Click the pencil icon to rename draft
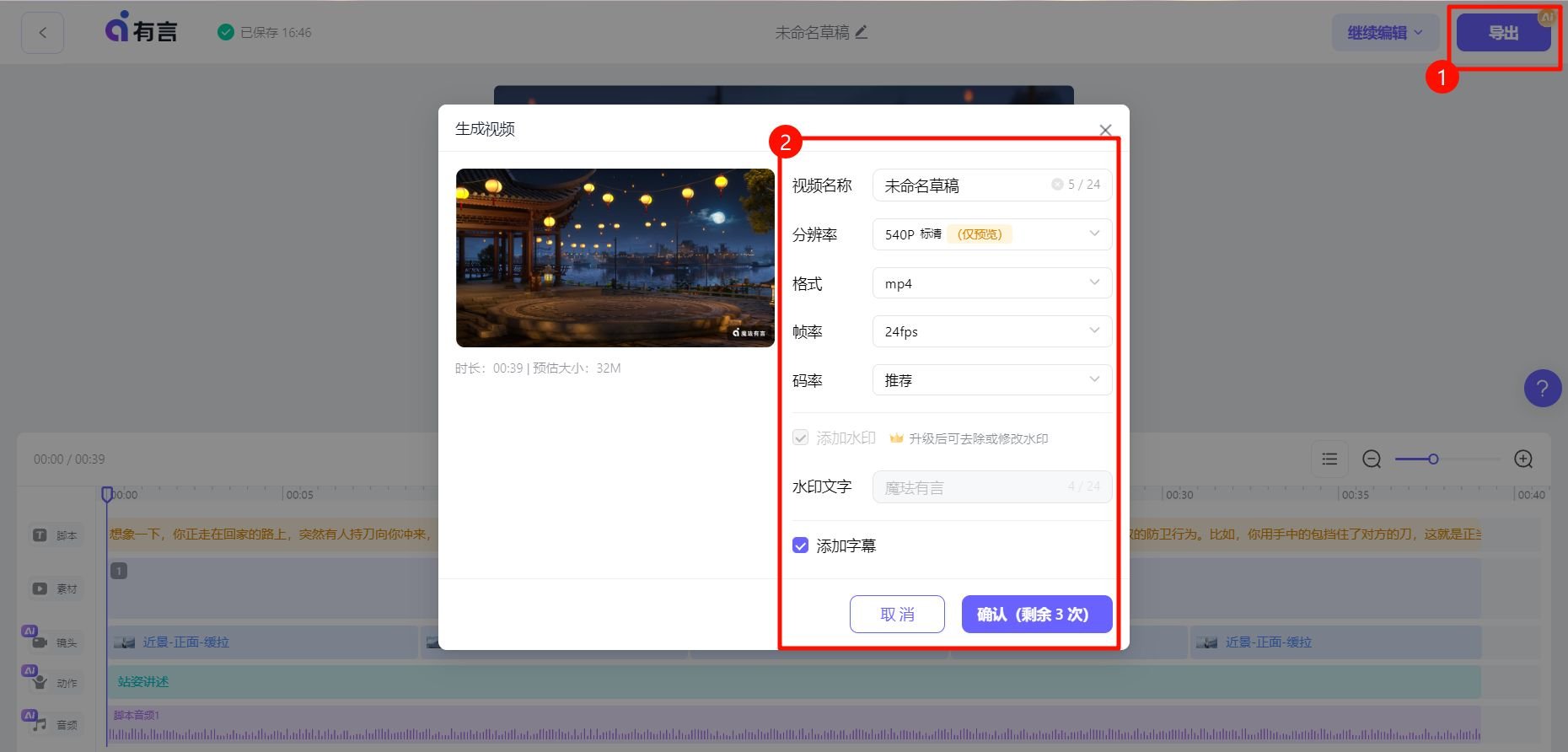 click(861, 32)
